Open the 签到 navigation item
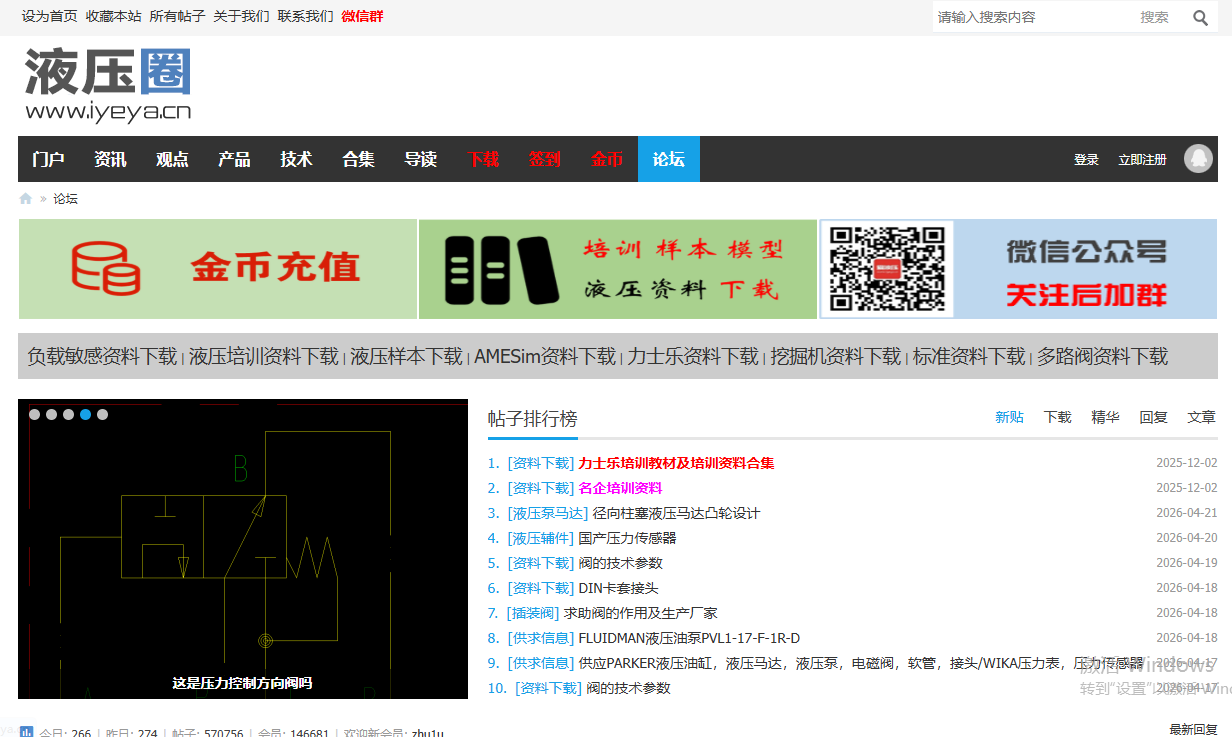 coord(544,159)
